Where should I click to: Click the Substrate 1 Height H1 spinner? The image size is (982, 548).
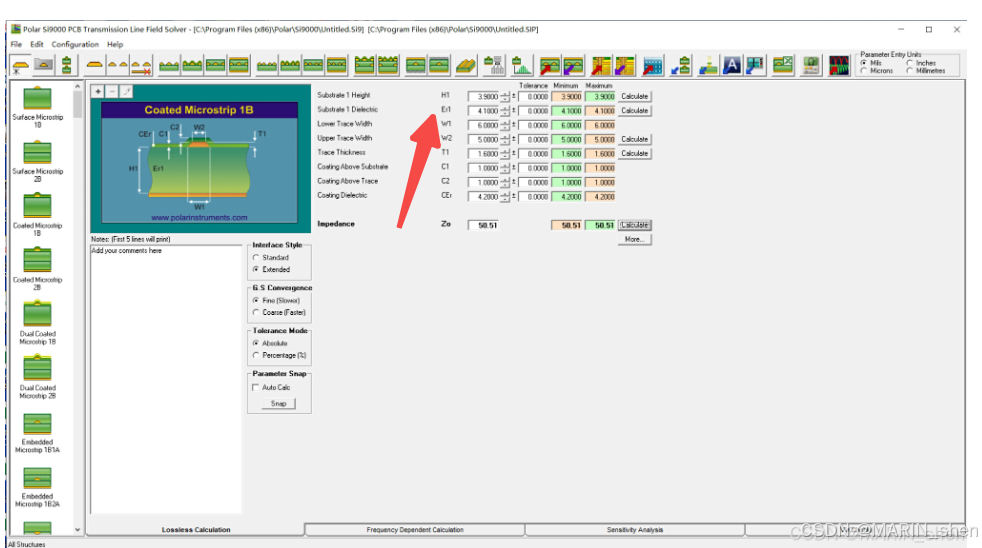tap(505, 96)
